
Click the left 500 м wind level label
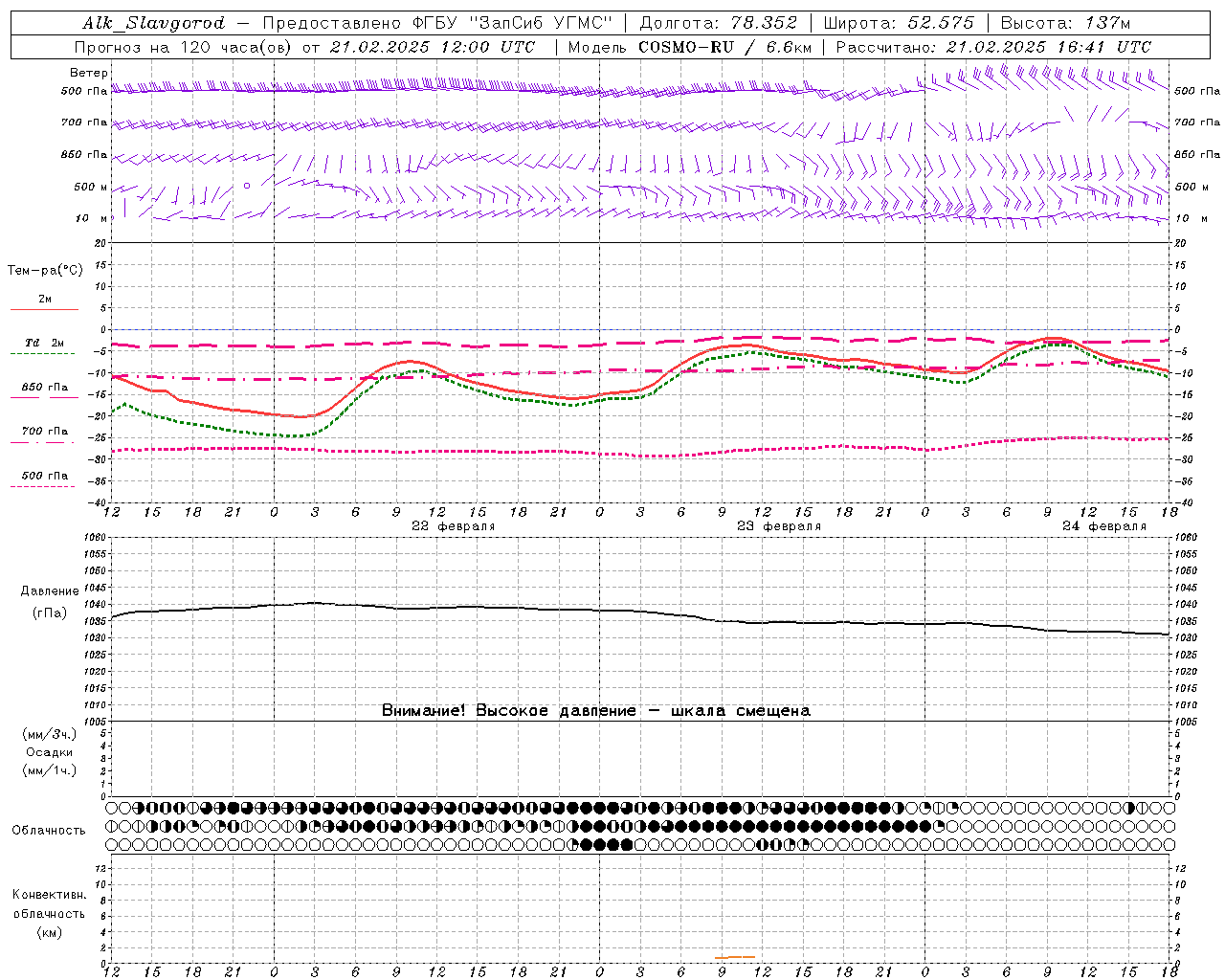91,187
